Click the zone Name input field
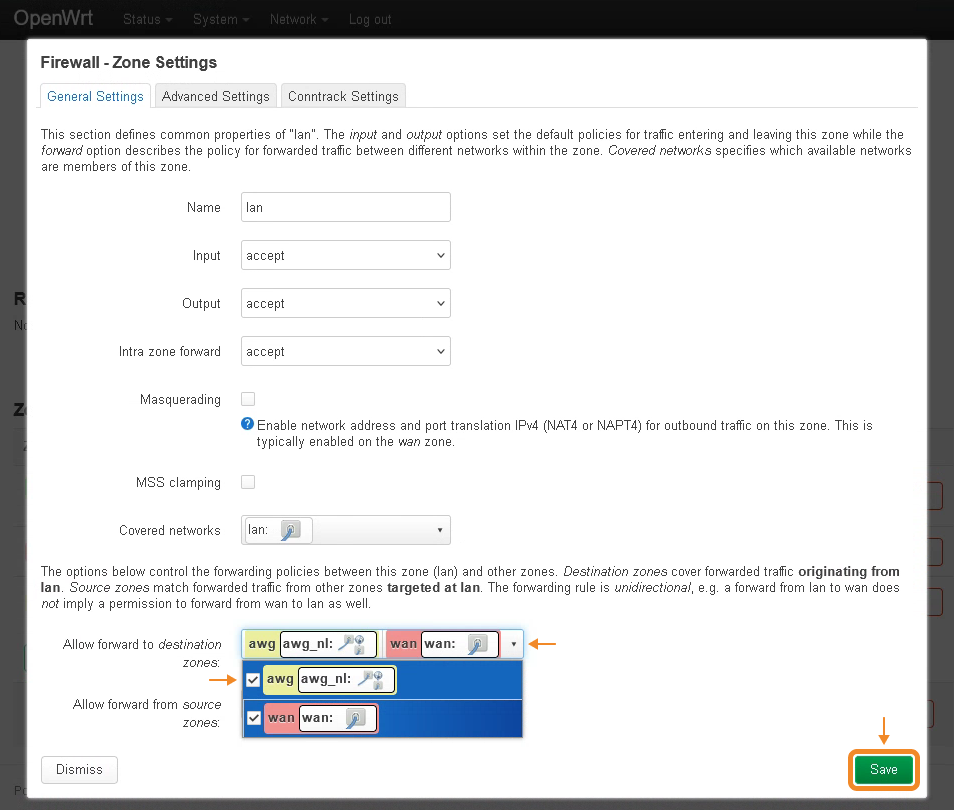 (x=346, y=208)
